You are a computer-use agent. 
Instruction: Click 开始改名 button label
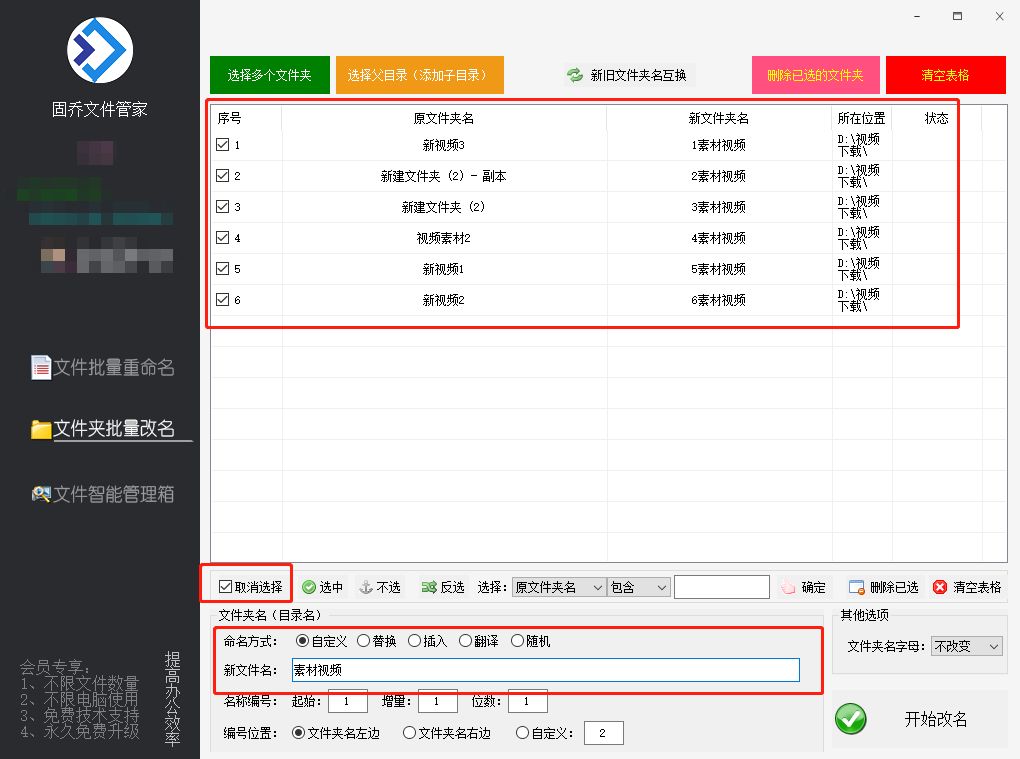(x=935, y=719)
